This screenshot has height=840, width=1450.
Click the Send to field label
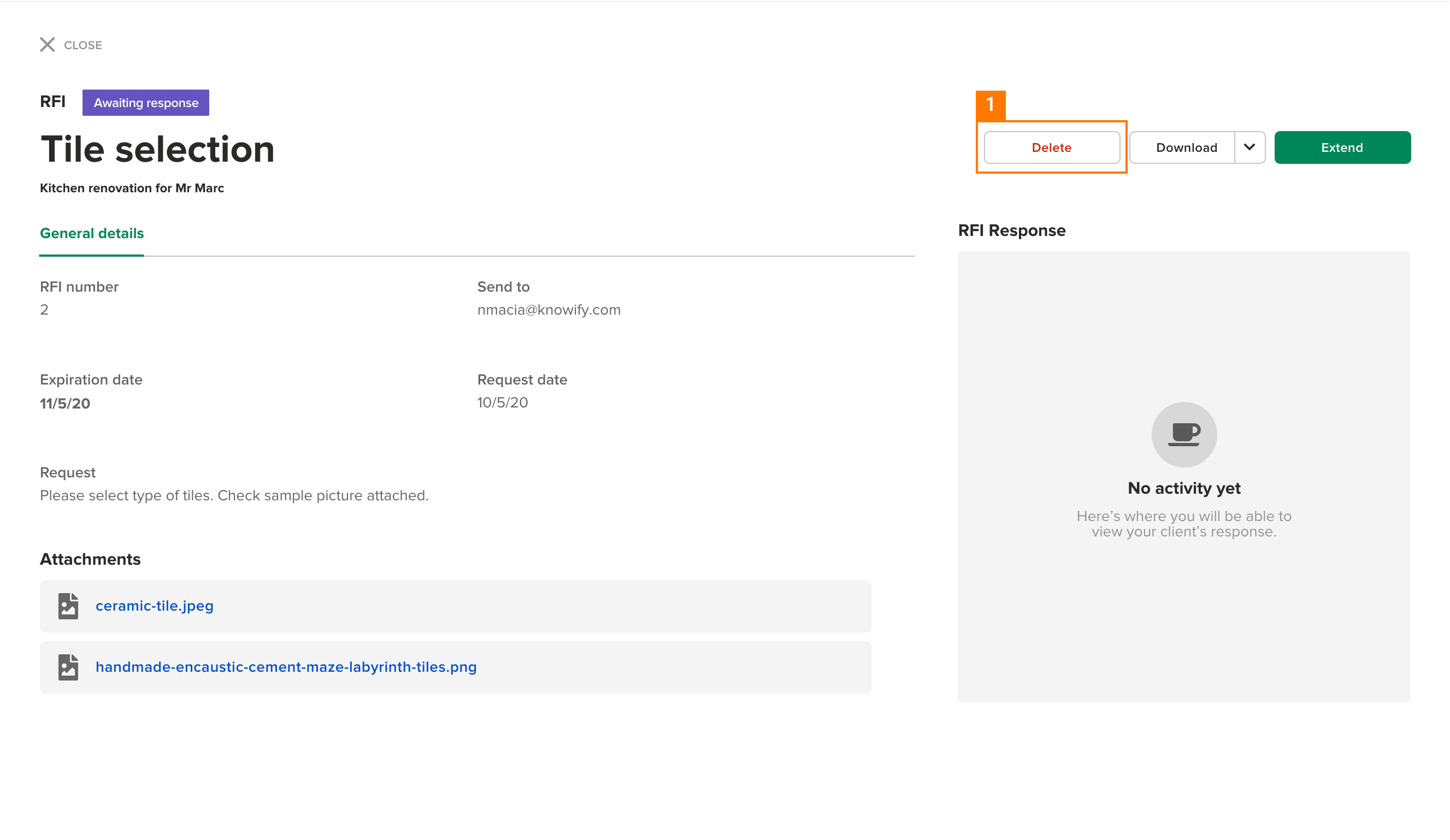coord(504,287)
